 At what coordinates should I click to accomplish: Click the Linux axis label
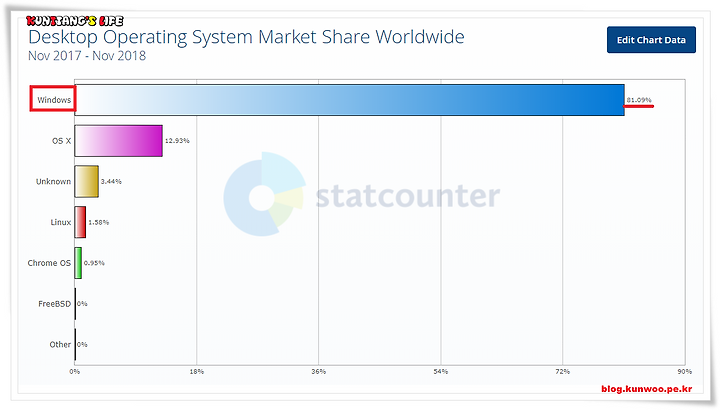click(x=61, y=222)
